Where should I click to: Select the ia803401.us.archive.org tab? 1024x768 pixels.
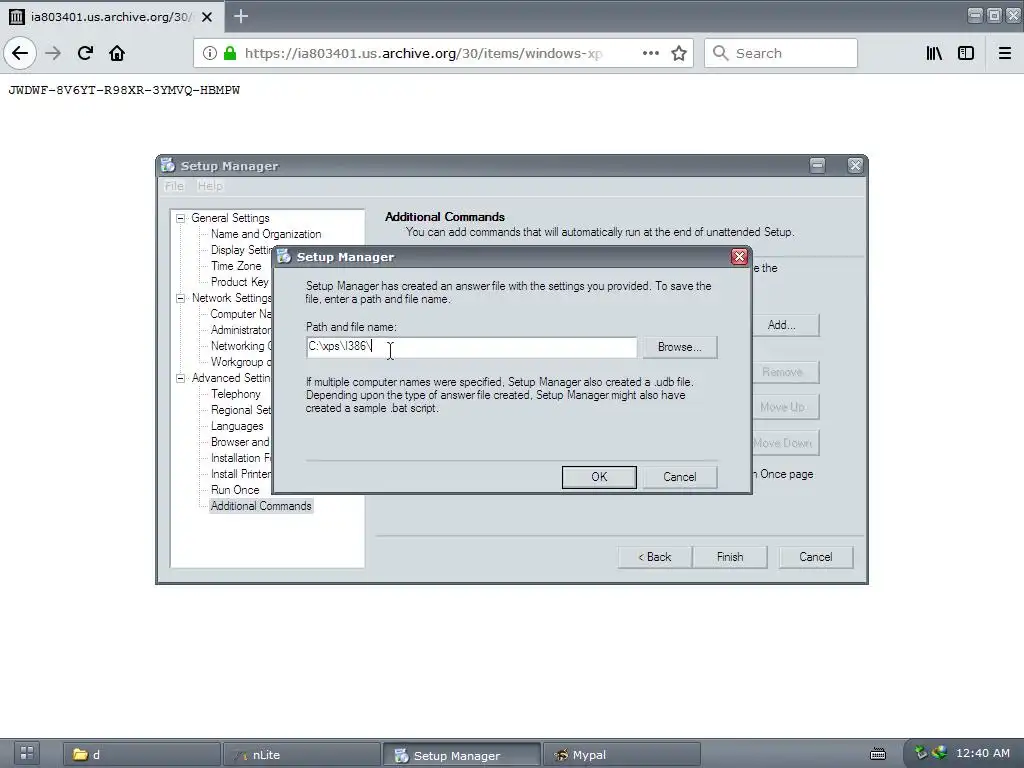[x=112, y=16]
